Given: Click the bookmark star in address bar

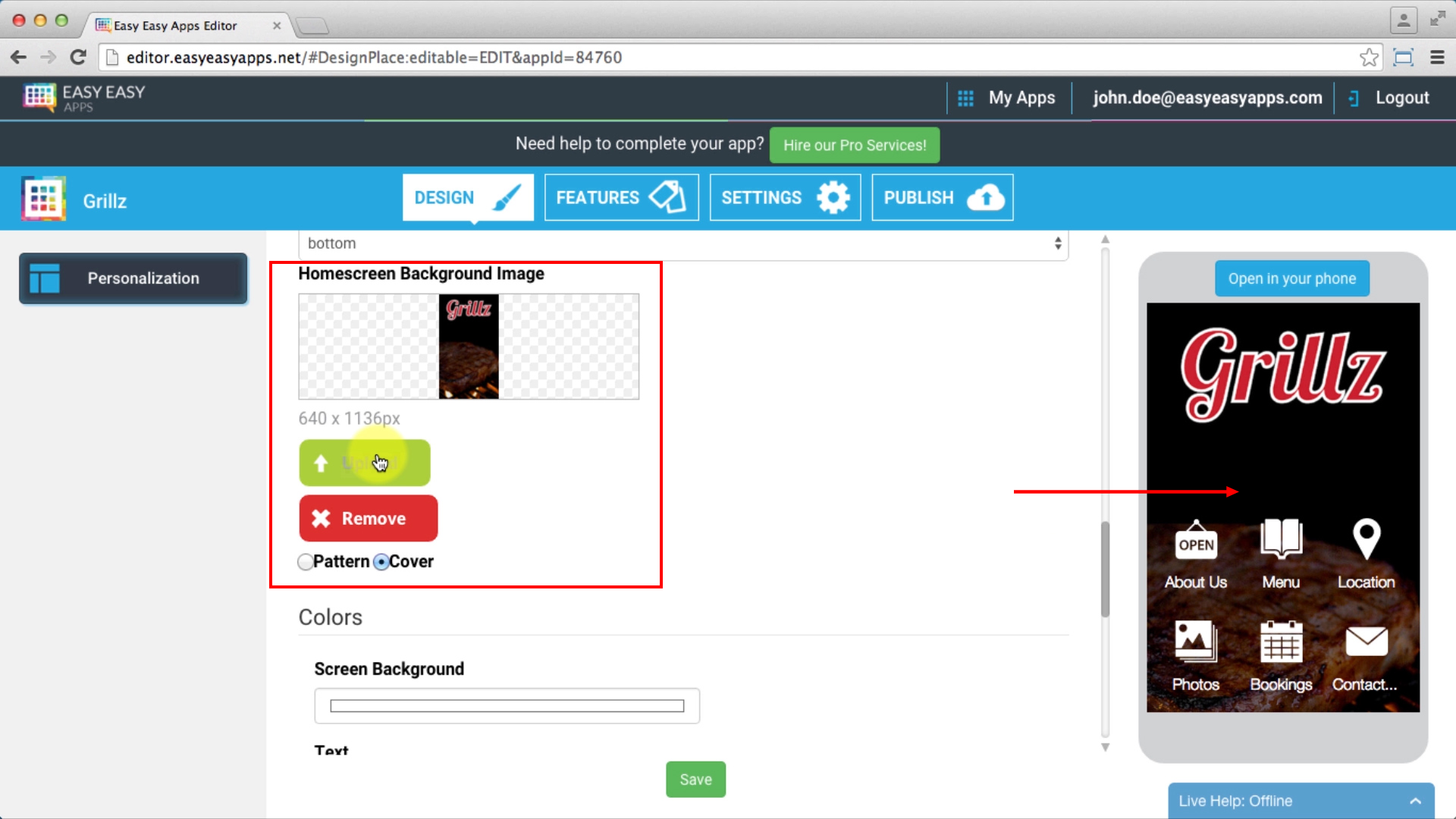Looking at the screenshot, I should coord(1369,58).
